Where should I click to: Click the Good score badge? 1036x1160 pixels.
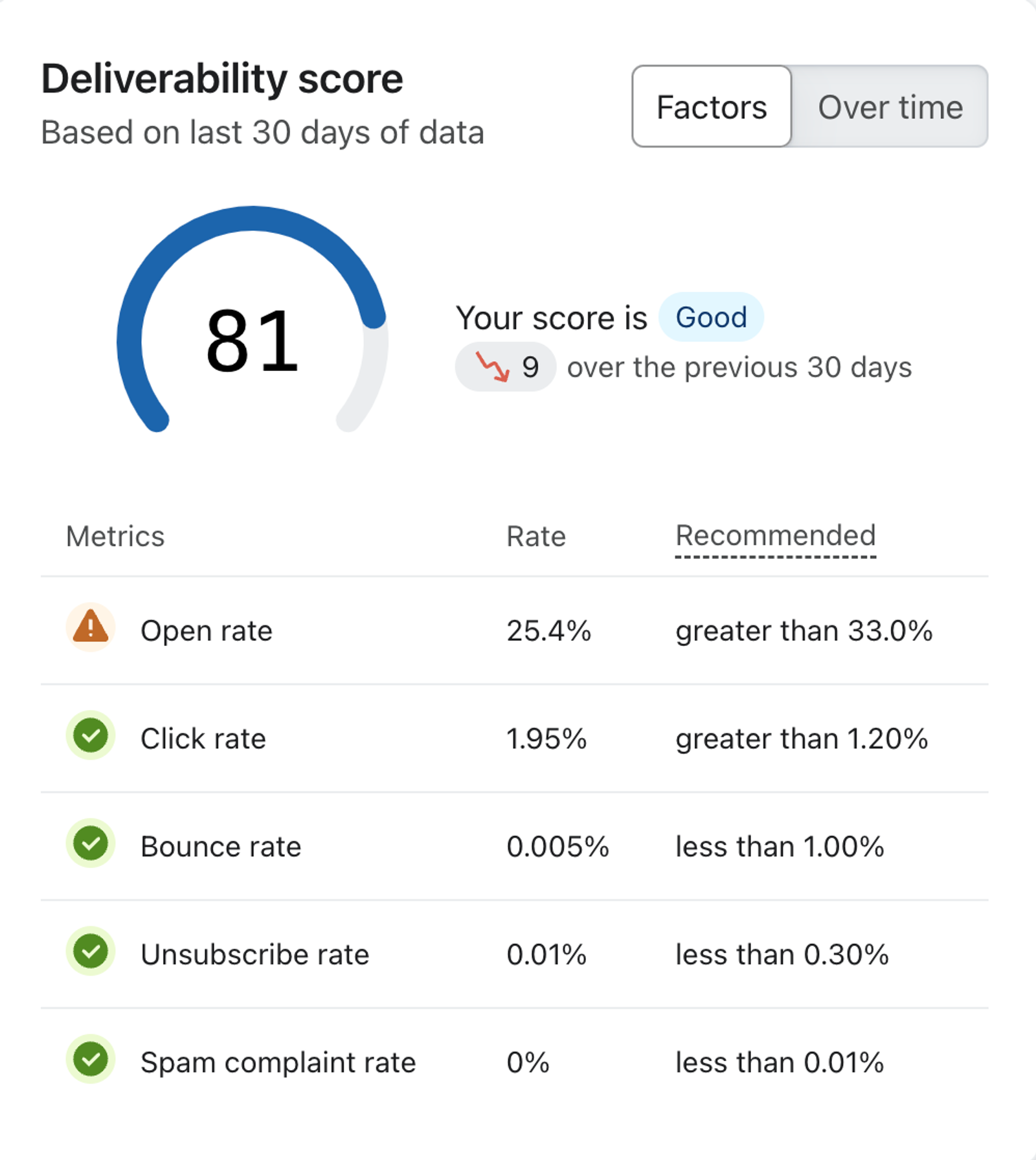711,317
